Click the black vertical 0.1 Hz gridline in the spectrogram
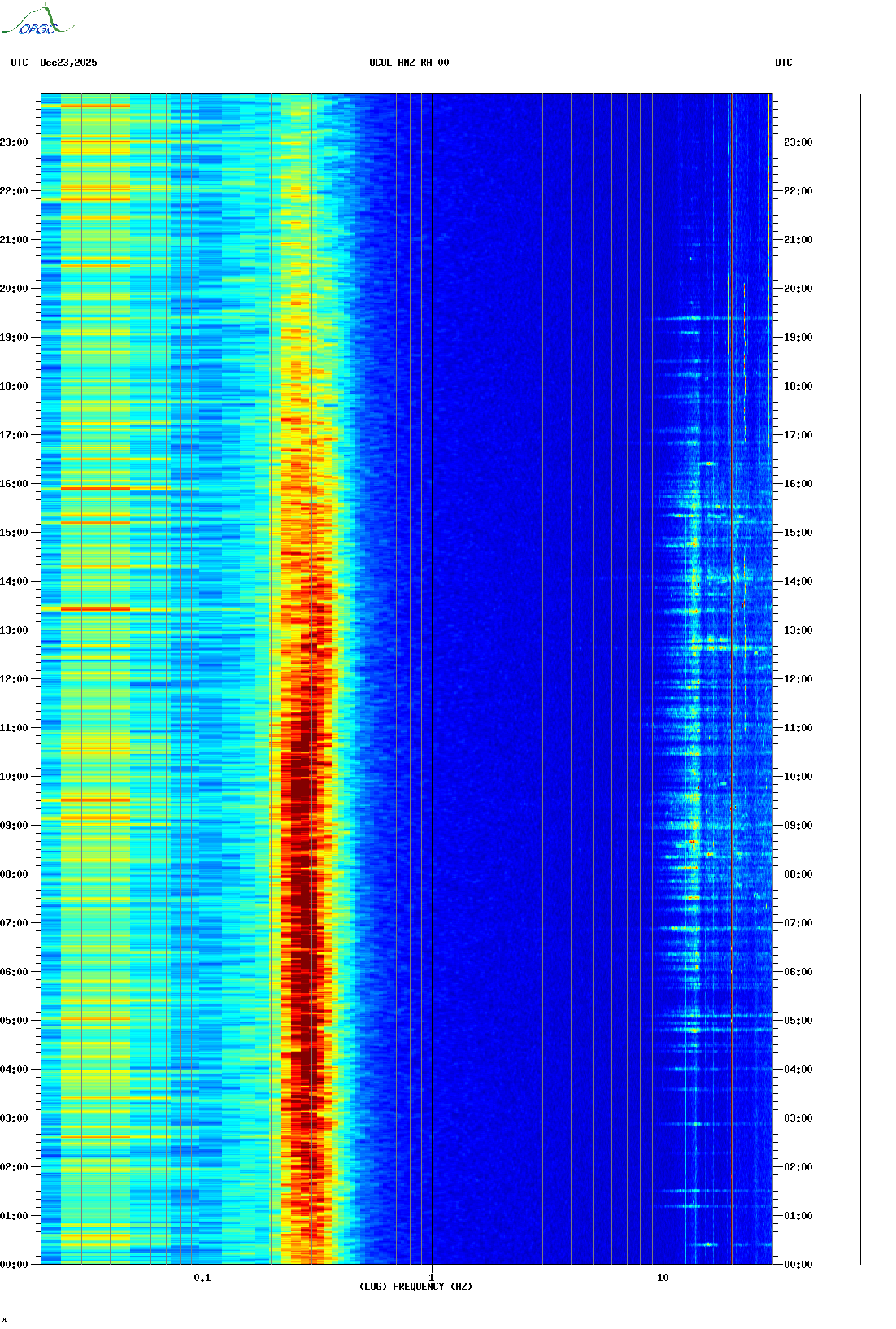 click(202, 651)
